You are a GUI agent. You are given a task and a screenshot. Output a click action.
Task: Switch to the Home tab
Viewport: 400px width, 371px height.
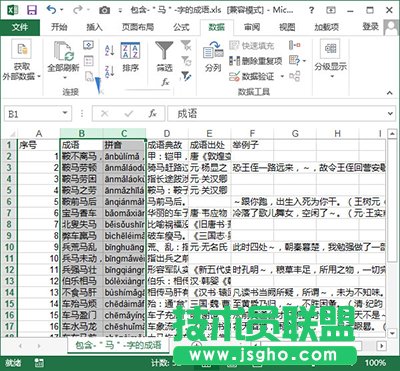pos(59,27)
